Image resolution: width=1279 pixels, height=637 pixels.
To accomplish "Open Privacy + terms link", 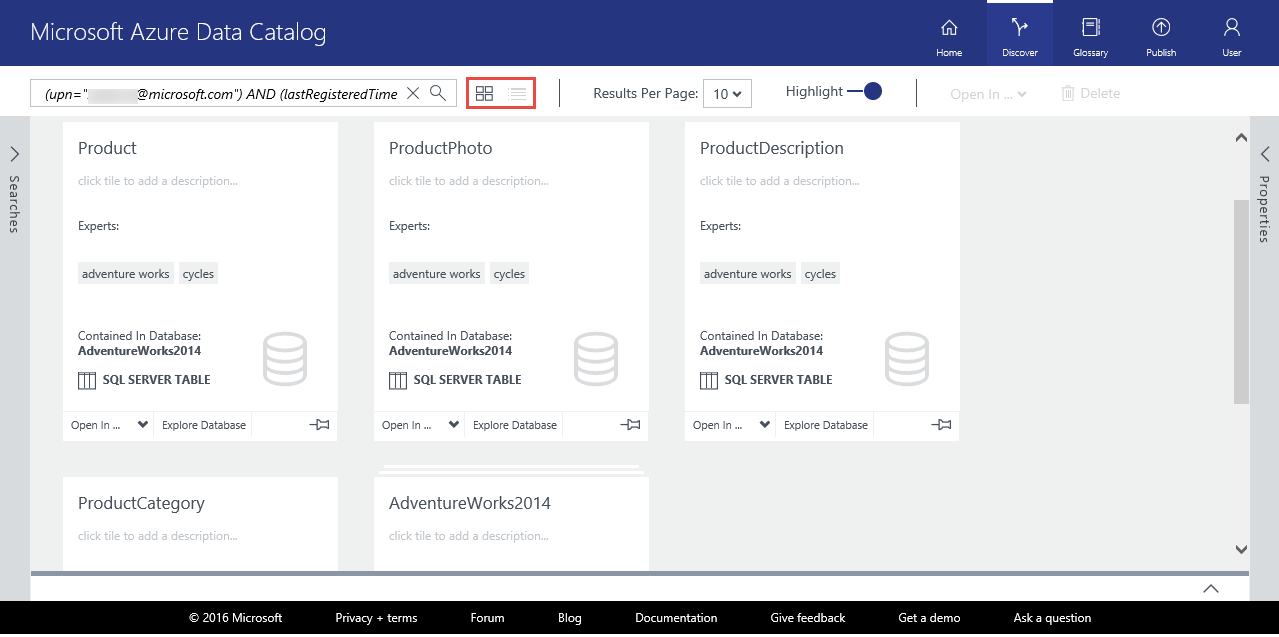I will (376, 618).
